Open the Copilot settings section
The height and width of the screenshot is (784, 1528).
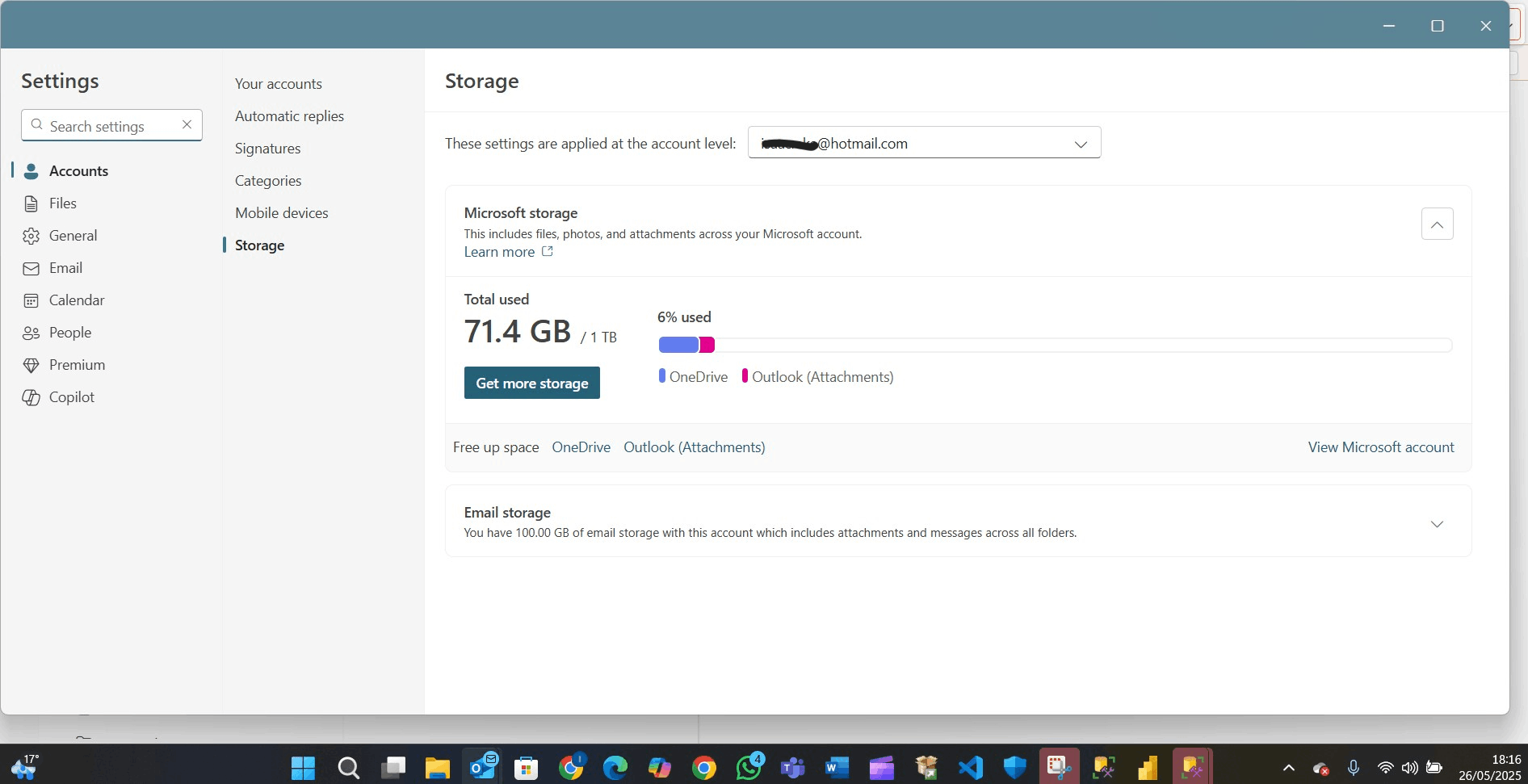[71, 396]
